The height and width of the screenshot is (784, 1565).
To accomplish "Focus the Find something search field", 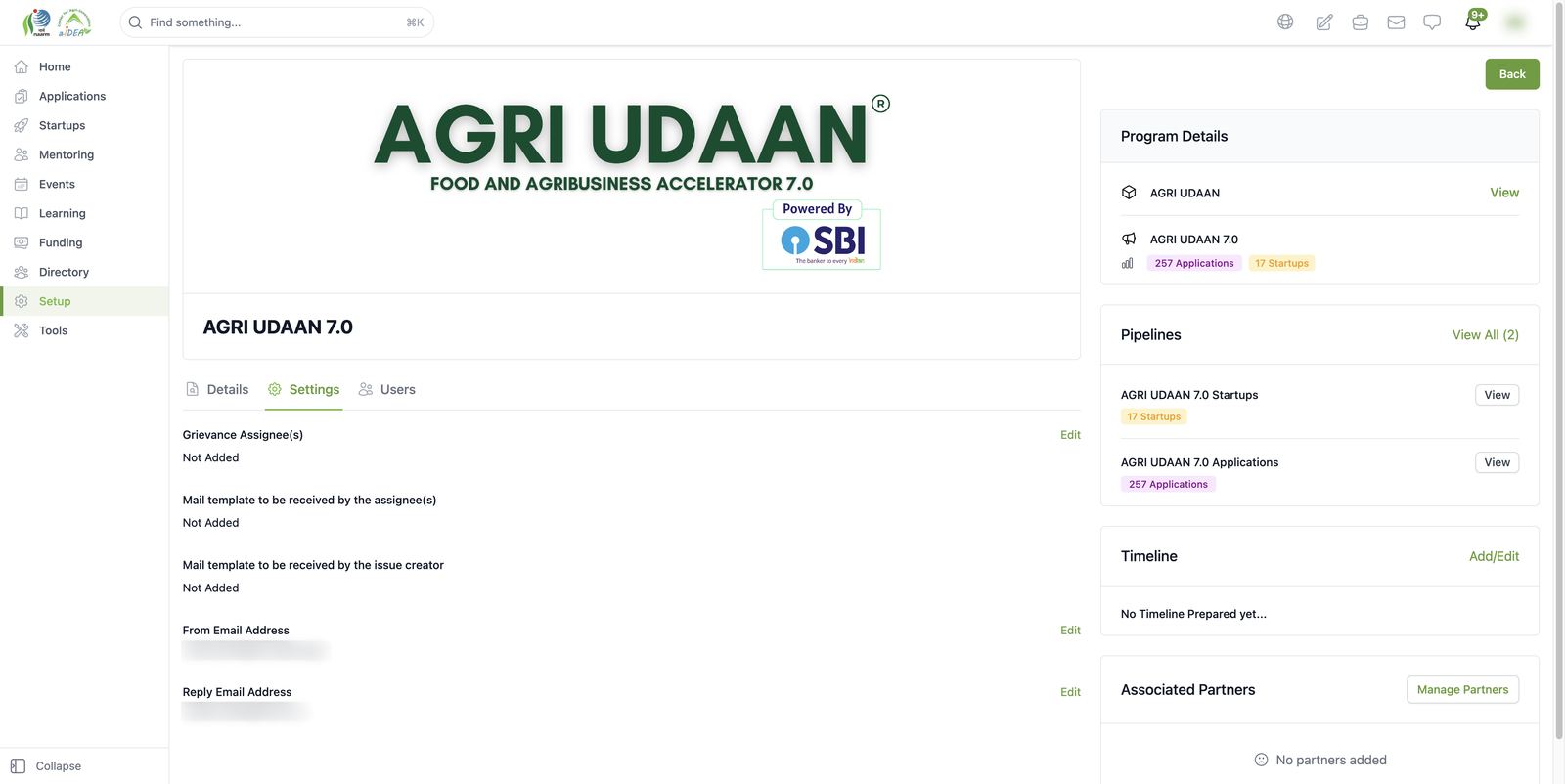I will (277, 22).
